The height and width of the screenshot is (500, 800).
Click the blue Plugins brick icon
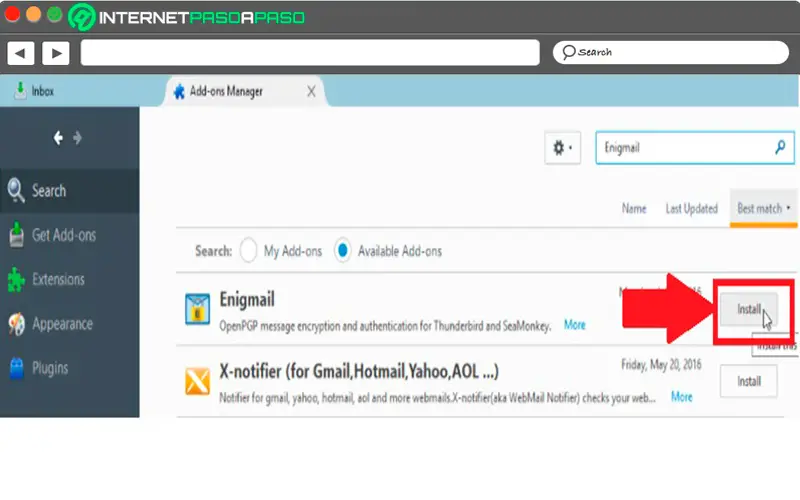[x=16, y=368]
